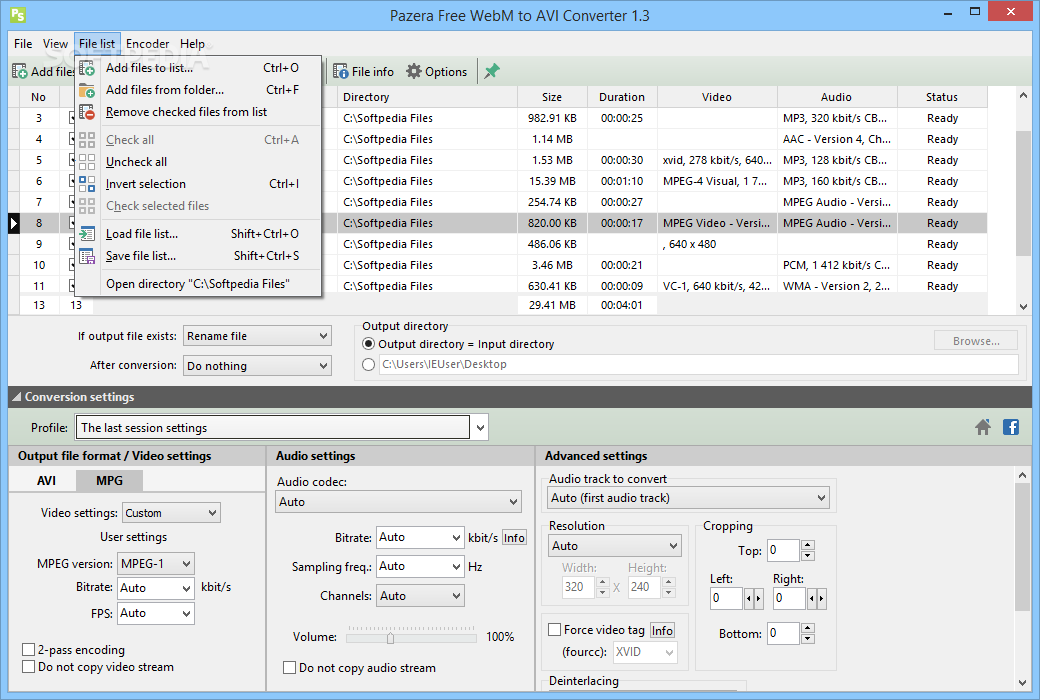The height and width of the screenshot is (700, 1040).
Task: Click the home page house icon
Action: click(x=983, y=427)
